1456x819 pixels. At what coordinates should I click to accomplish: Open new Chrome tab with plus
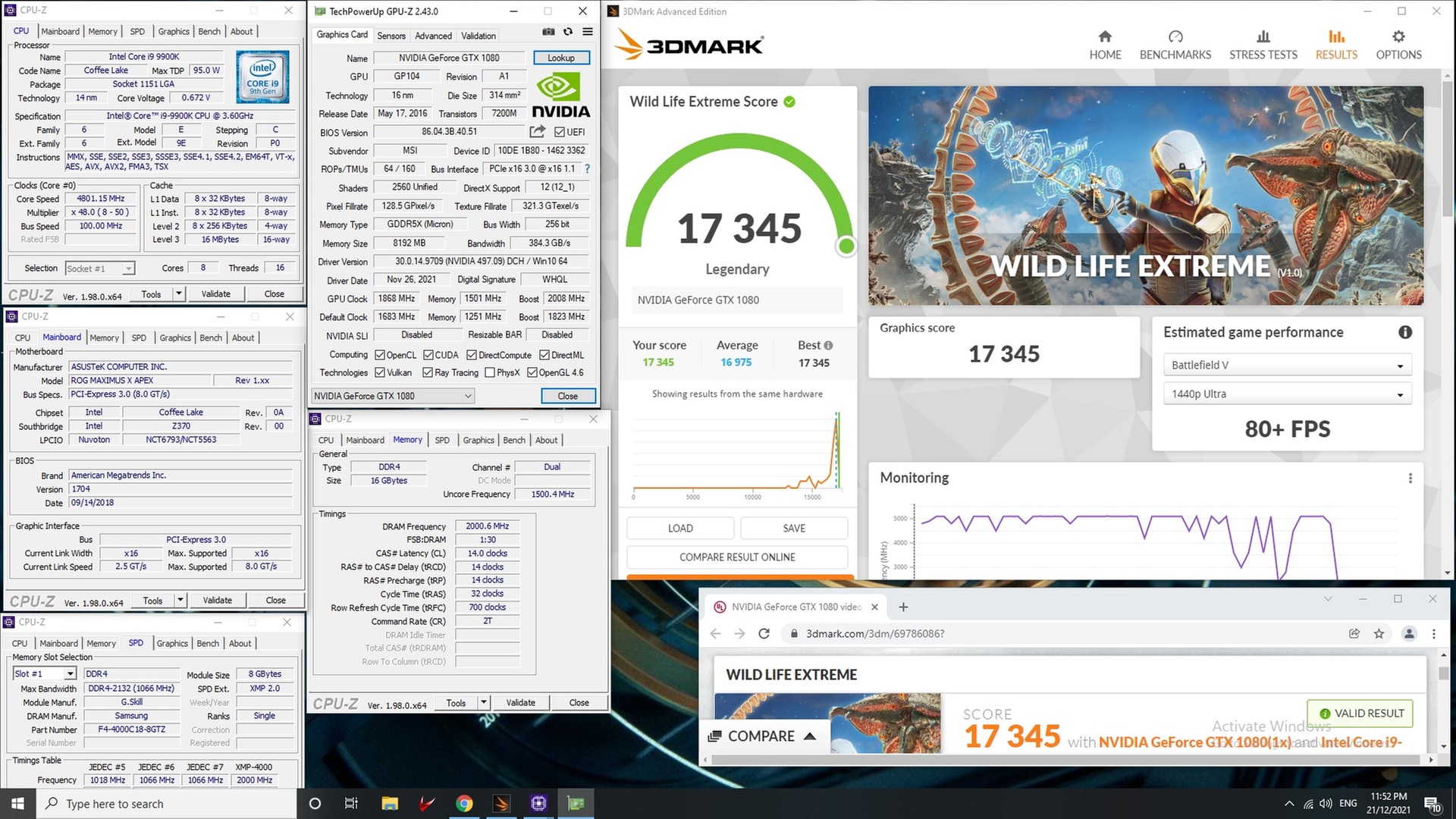903,607
